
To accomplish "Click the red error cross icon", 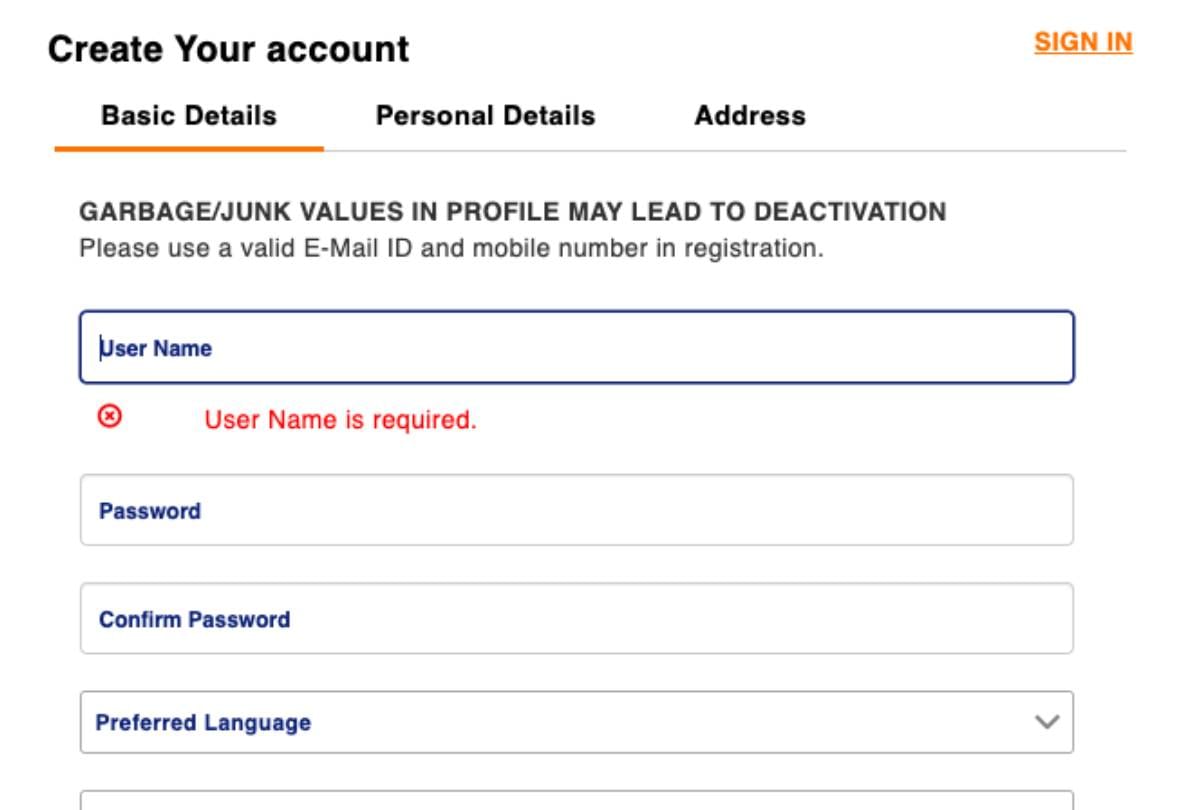I will tap(110, 416).
